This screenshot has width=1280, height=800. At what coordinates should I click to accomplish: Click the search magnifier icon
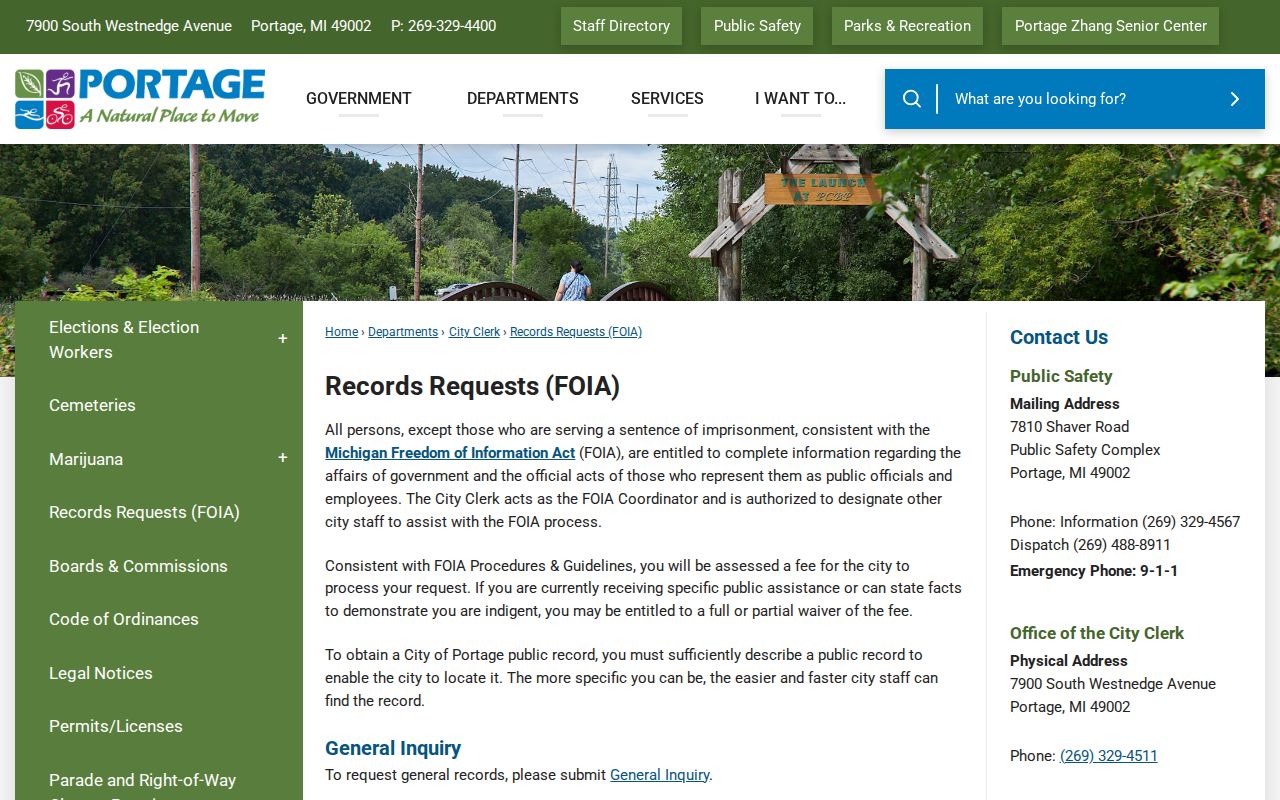coord(911,99)
